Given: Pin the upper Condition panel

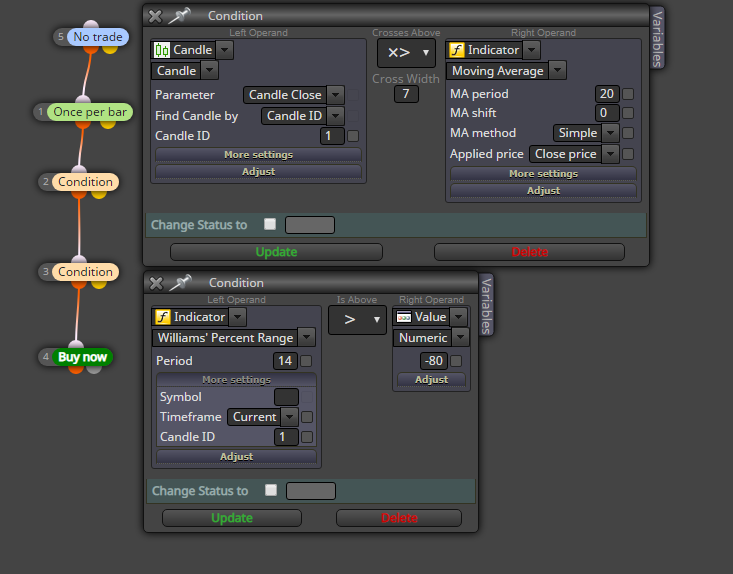Looking at the screenshot, I should tap(180, 16).
